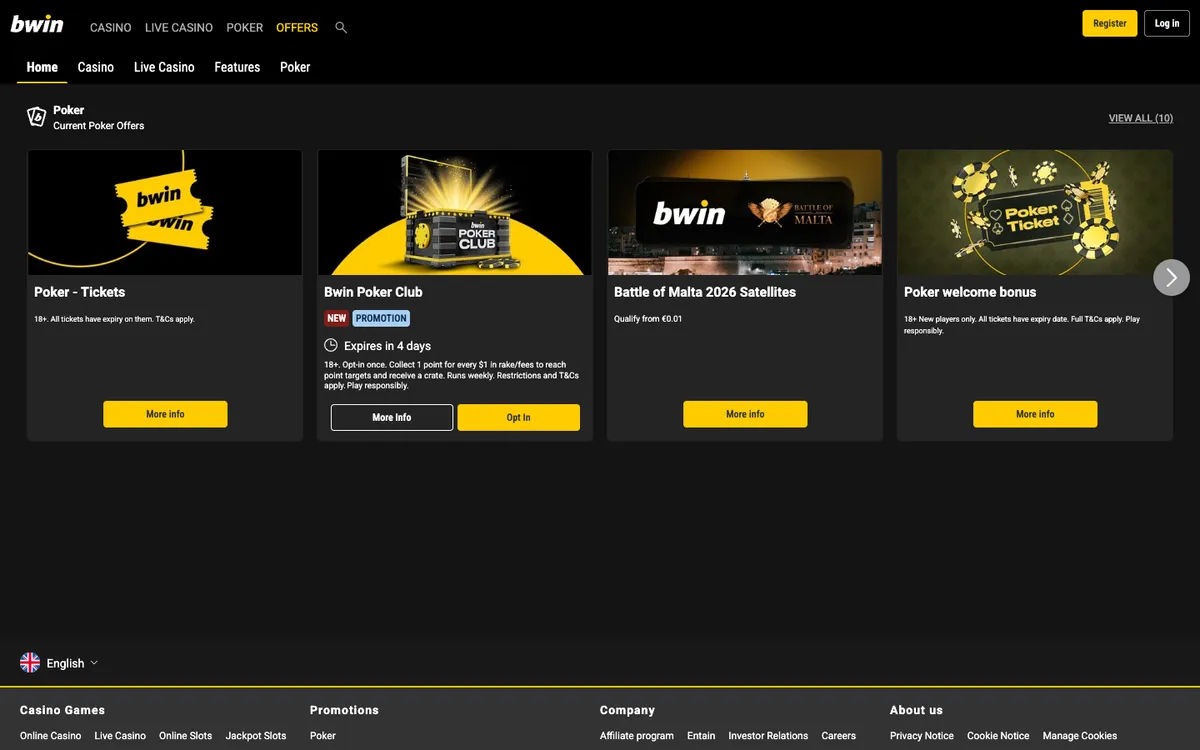The height and width of the screenshot is (750, 1200).
Task: Open the CASINO top menu
Action: point(111,28)
